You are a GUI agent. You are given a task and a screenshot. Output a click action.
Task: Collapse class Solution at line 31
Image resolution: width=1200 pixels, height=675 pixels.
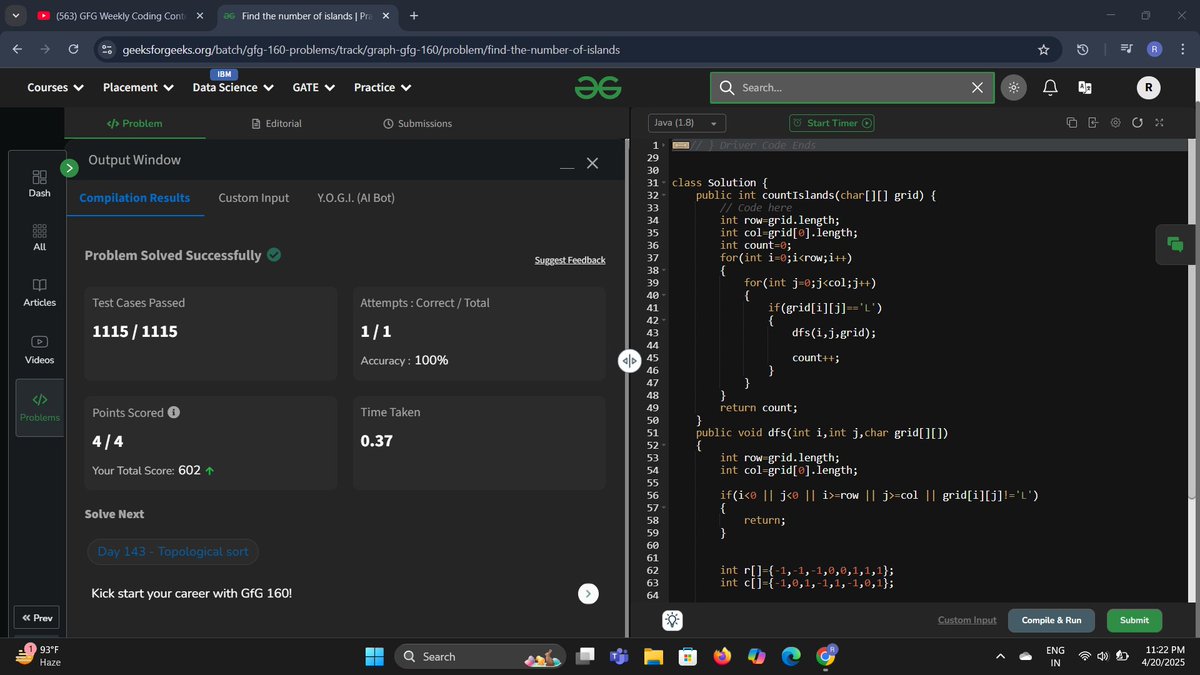click(663, 184)
